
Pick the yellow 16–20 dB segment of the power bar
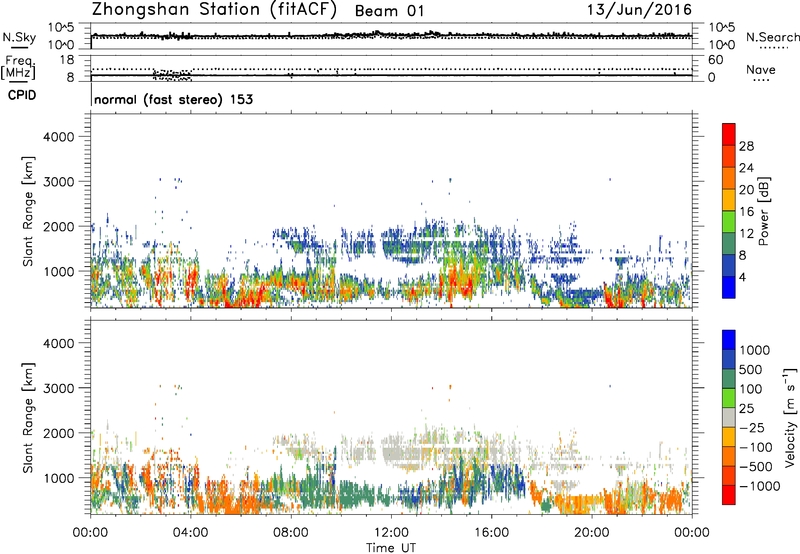729,200
